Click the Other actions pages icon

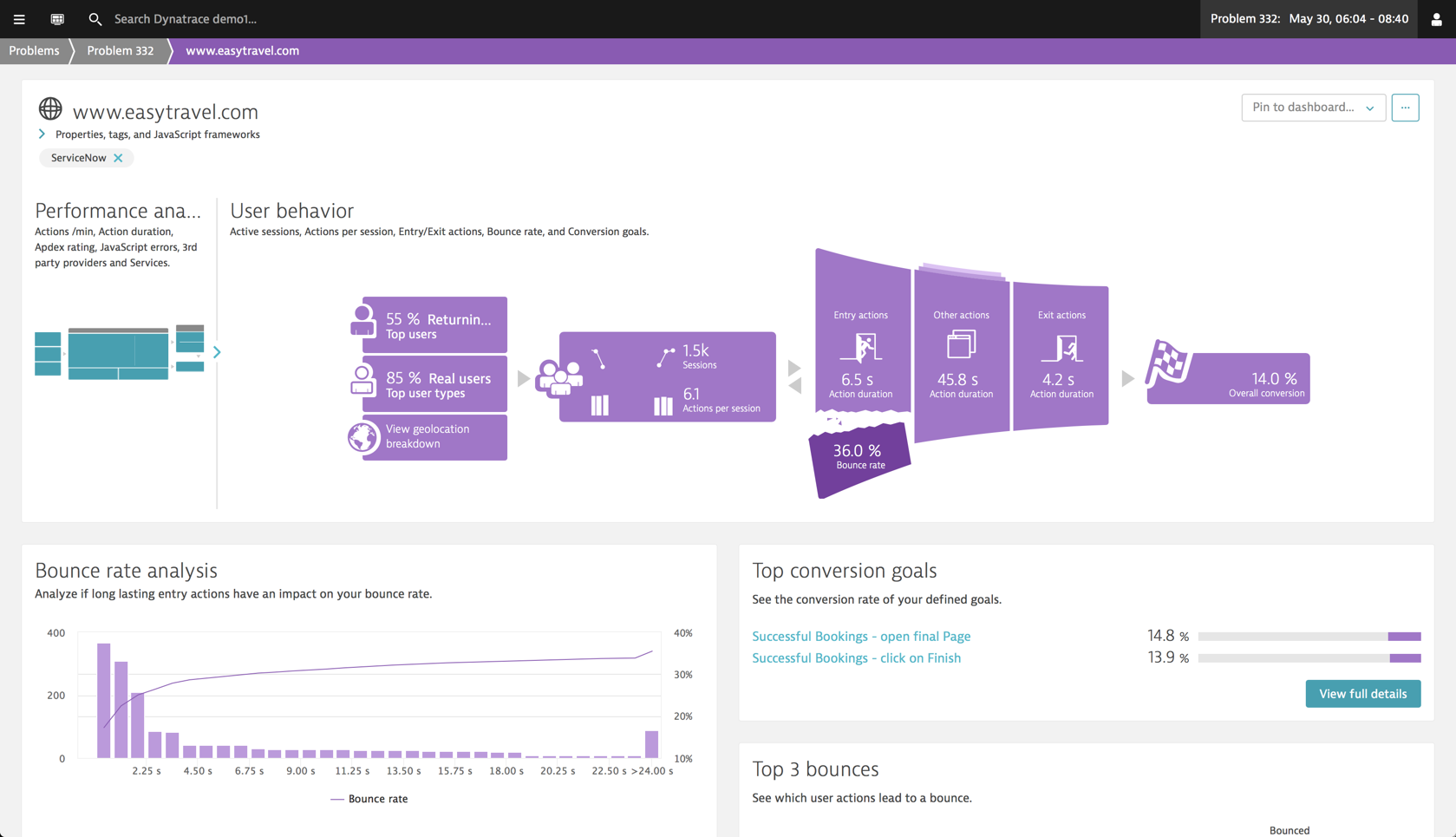(961, 344)
